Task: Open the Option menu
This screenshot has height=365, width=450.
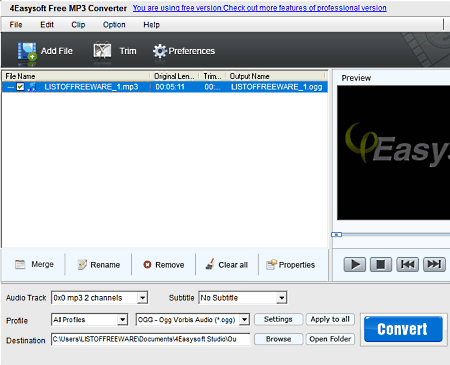Action: coord(114,25)
